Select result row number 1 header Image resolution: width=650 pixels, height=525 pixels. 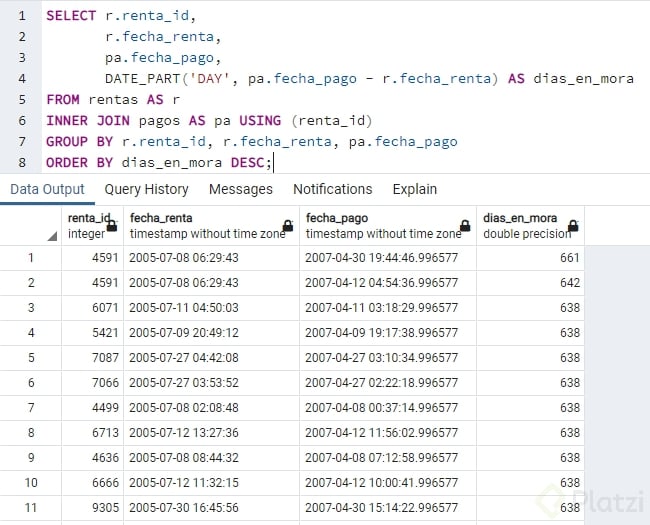click(30, 258)
